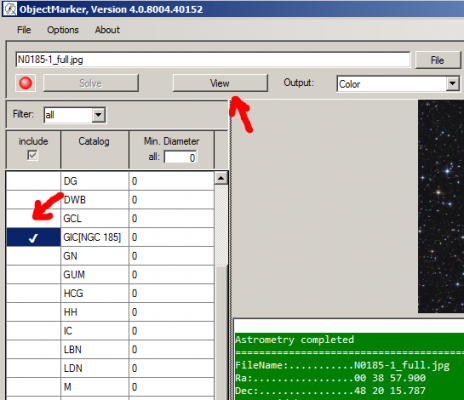Click the ObjectMarker app icon in title bar

10,9
